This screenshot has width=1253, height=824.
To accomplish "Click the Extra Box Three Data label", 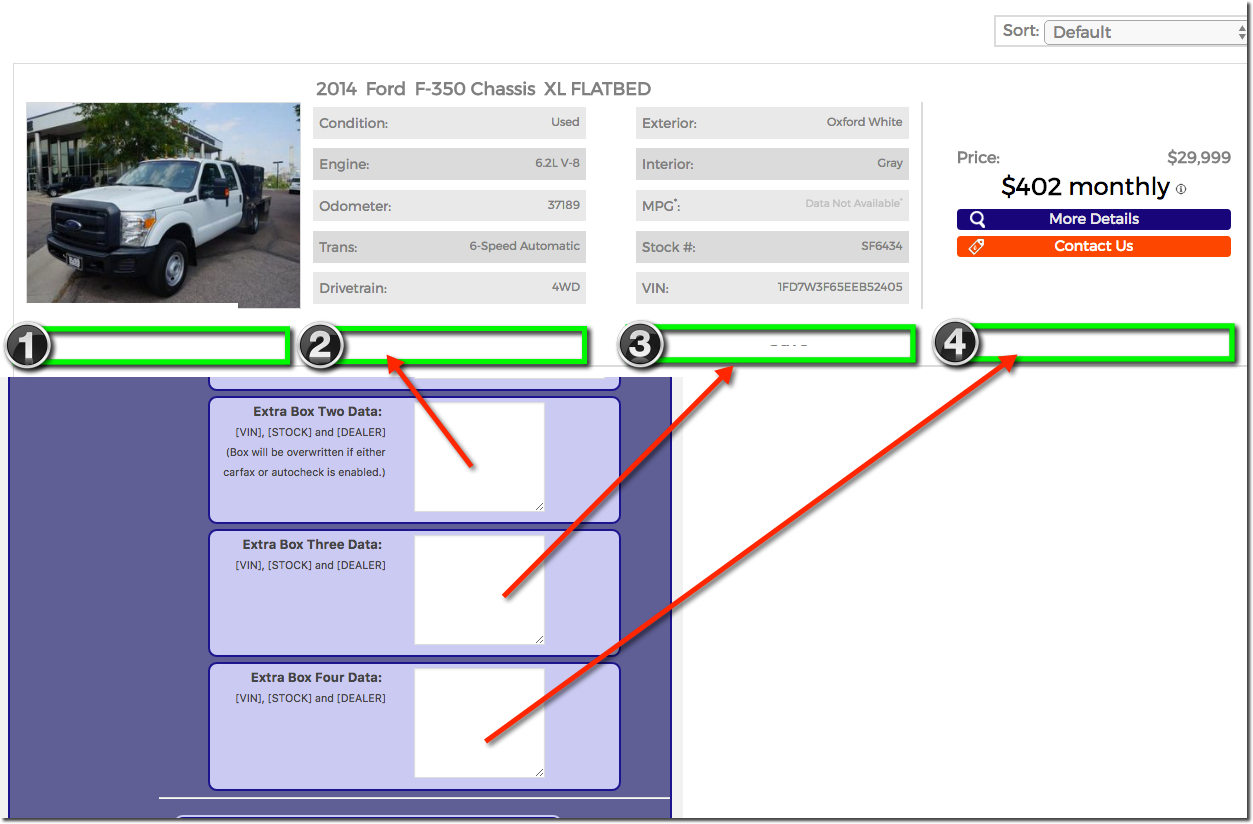I will coord(312,545).
